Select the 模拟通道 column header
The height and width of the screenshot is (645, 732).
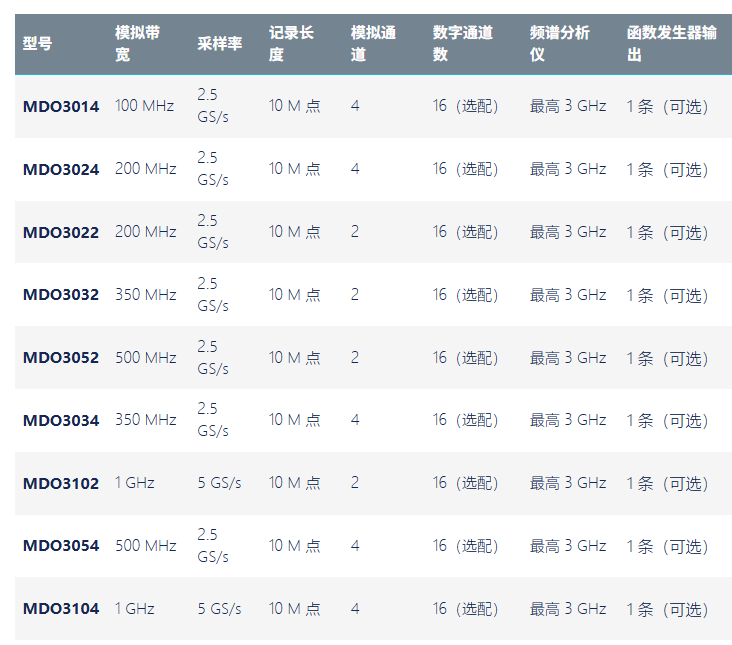point(373,44)
